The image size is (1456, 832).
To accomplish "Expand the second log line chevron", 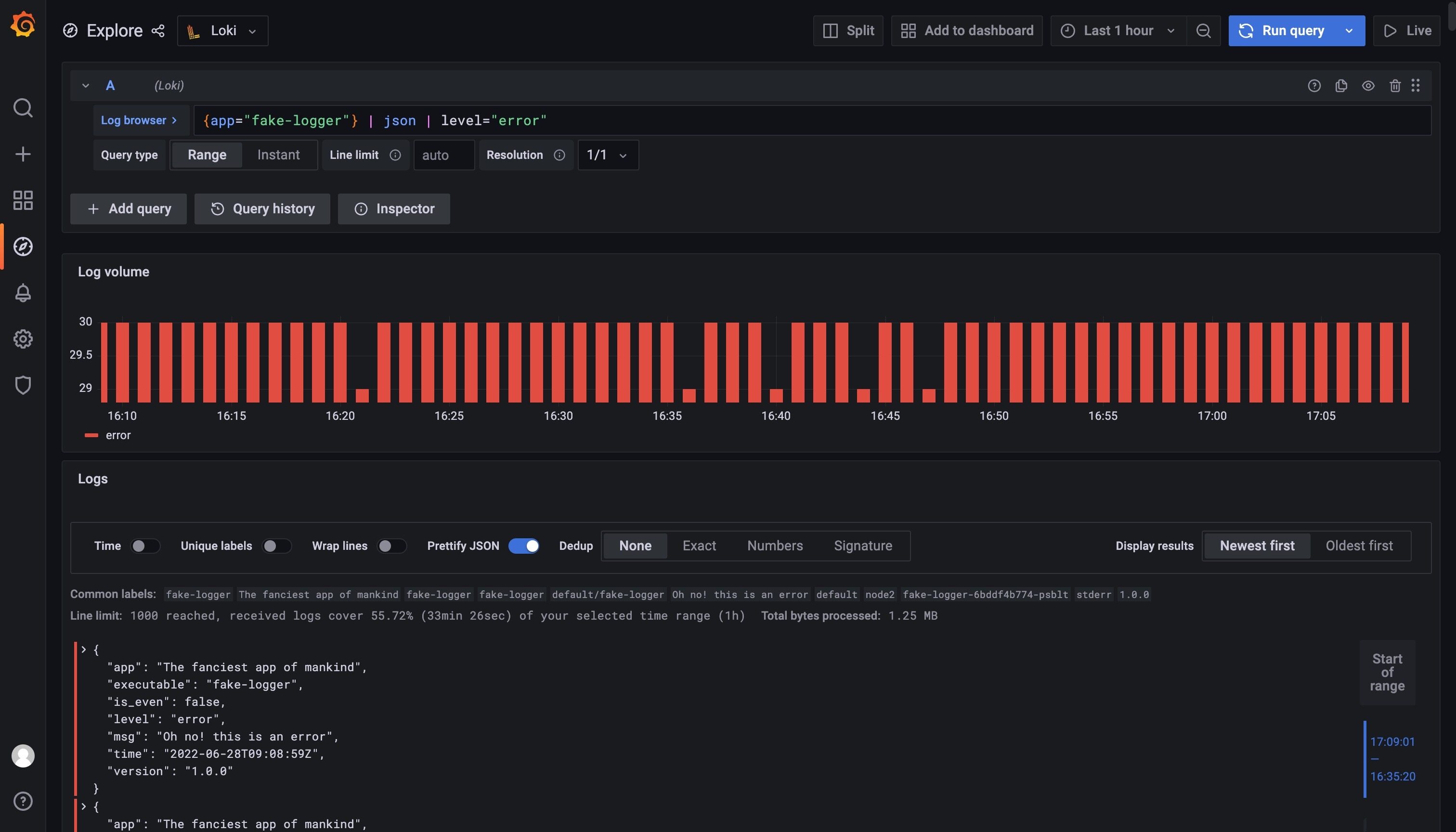I will (83, 806).
